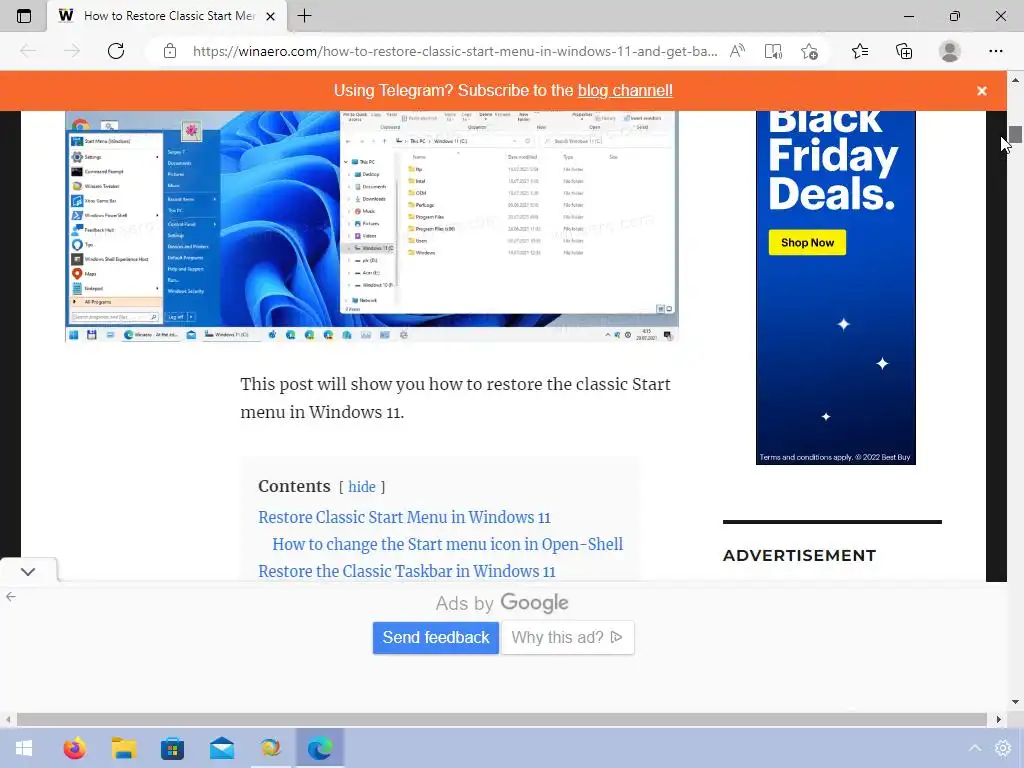Click the scroll up arrow
1024x768 pixels.
pyautogui.click(x=1015, y=80)
